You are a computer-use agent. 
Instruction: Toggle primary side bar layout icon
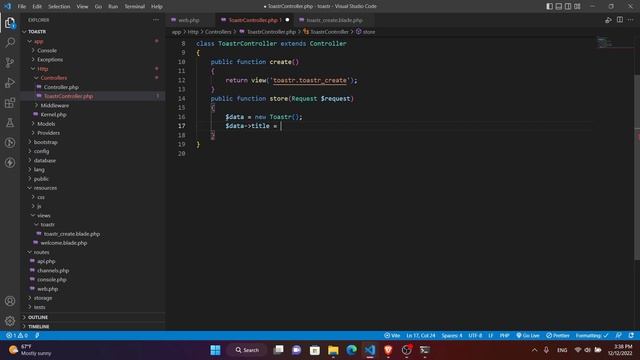549,6
